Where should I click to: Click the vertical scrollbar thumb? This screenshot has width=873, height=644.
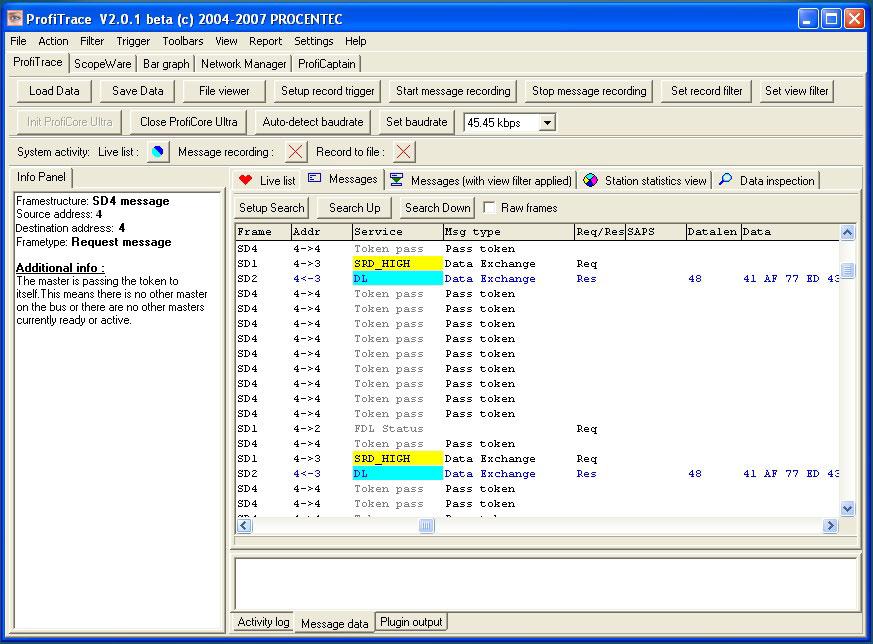point(847,271)
